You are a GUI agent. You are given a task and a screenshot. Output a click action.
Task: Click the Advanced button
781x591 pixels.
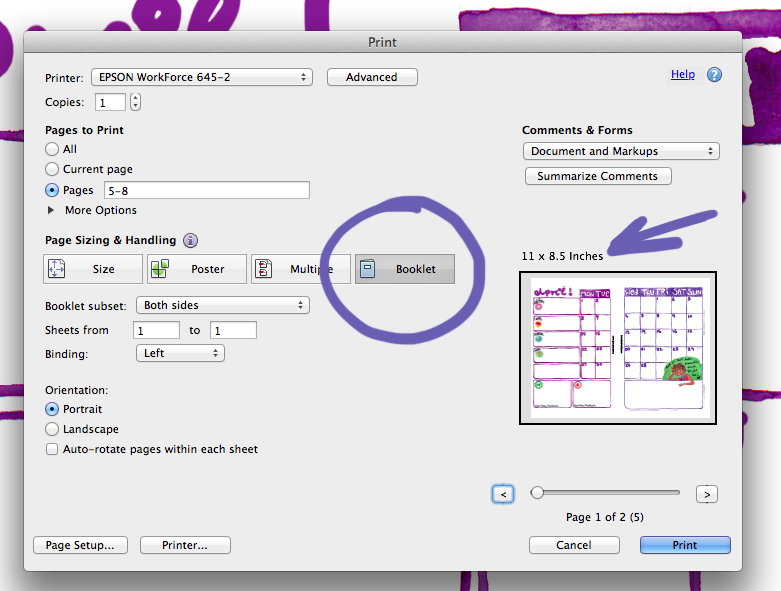click(371, 77)
